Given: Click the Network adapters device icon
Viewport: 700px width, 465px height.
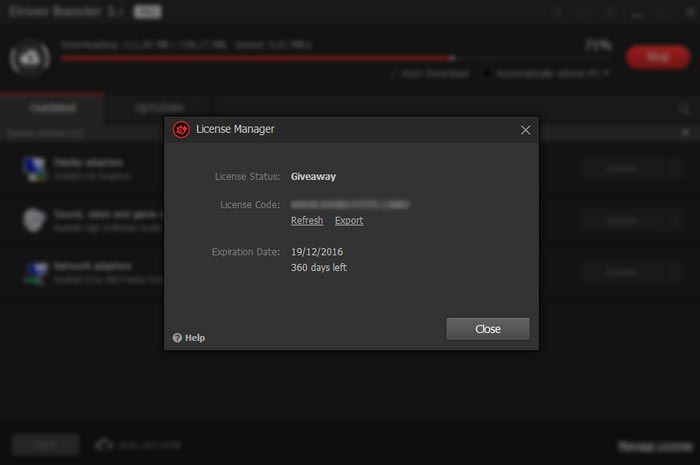Looking at the screenshot, I should (x=33, y=272).
